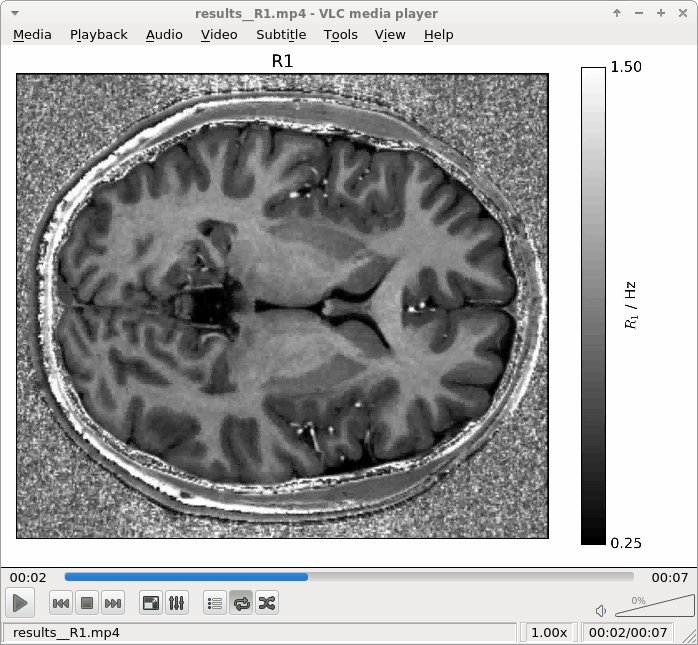Toggle the playlist view
Image resolution: width=698 pixels, height=645 pixels.
tap(214, 603)
